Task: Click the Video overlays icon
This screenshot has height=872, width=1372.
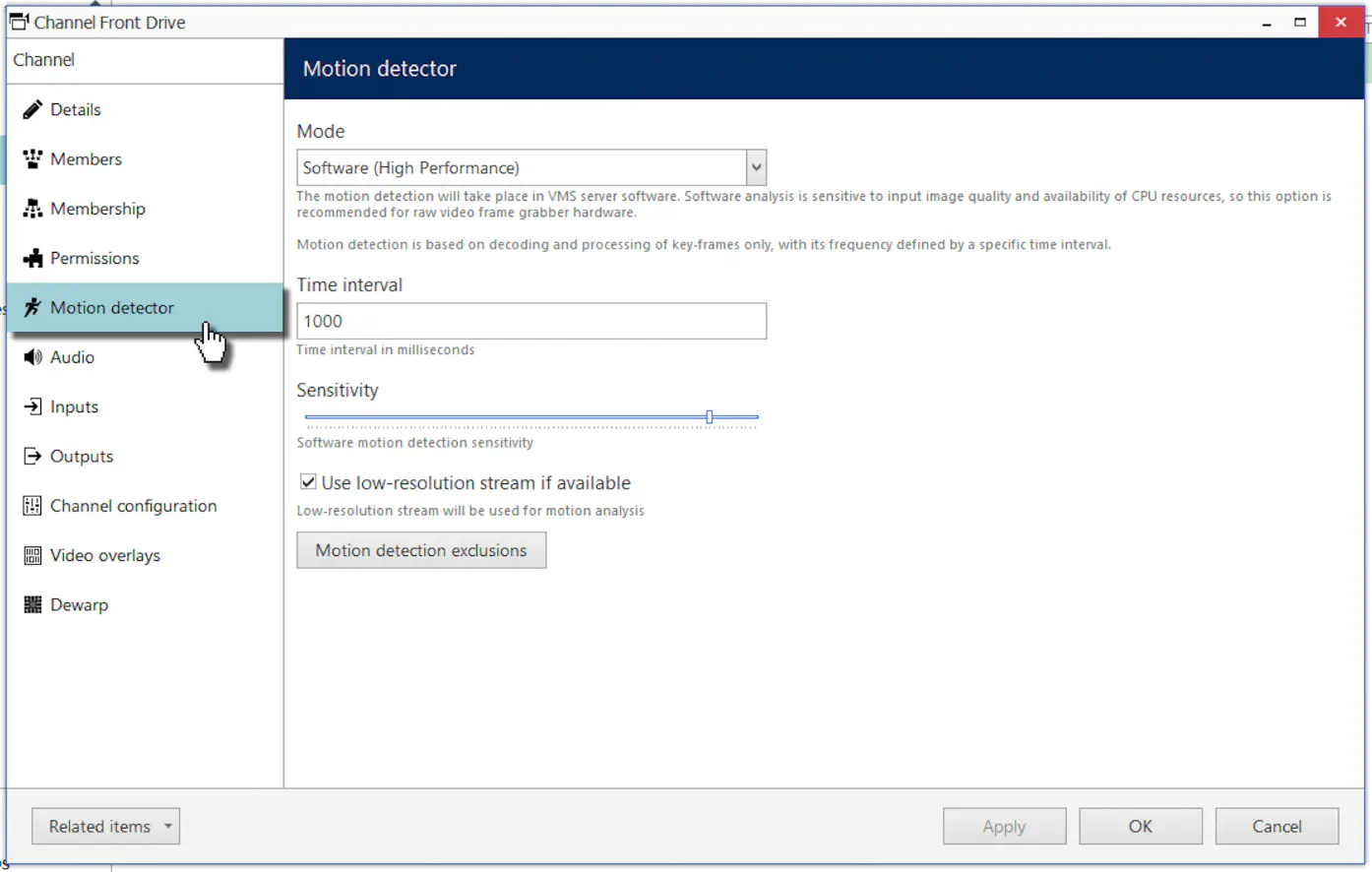Action: [x=32, y=555]
